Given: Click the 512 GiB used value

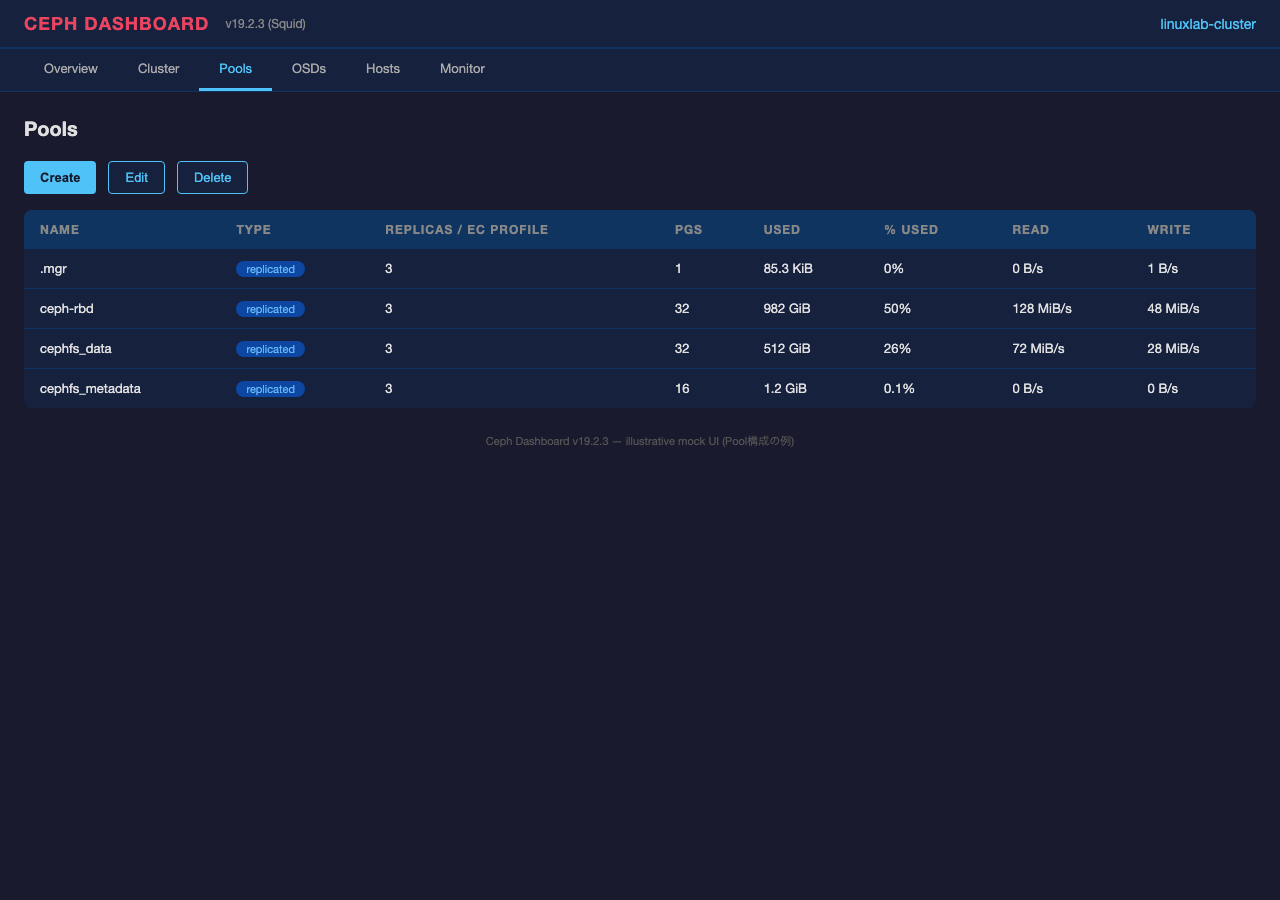Looking at the screenshot, I should (786, 349).
